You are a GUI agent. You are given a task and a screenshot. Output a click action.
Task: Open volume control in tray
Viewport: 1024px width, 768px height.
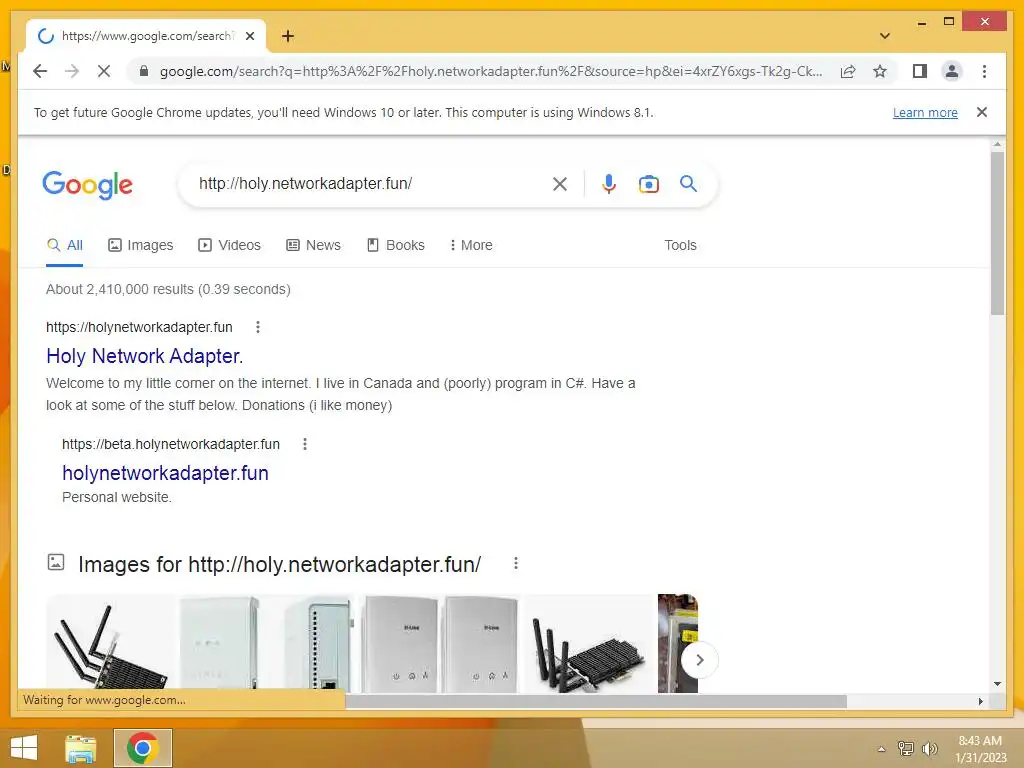pos(929,748)
